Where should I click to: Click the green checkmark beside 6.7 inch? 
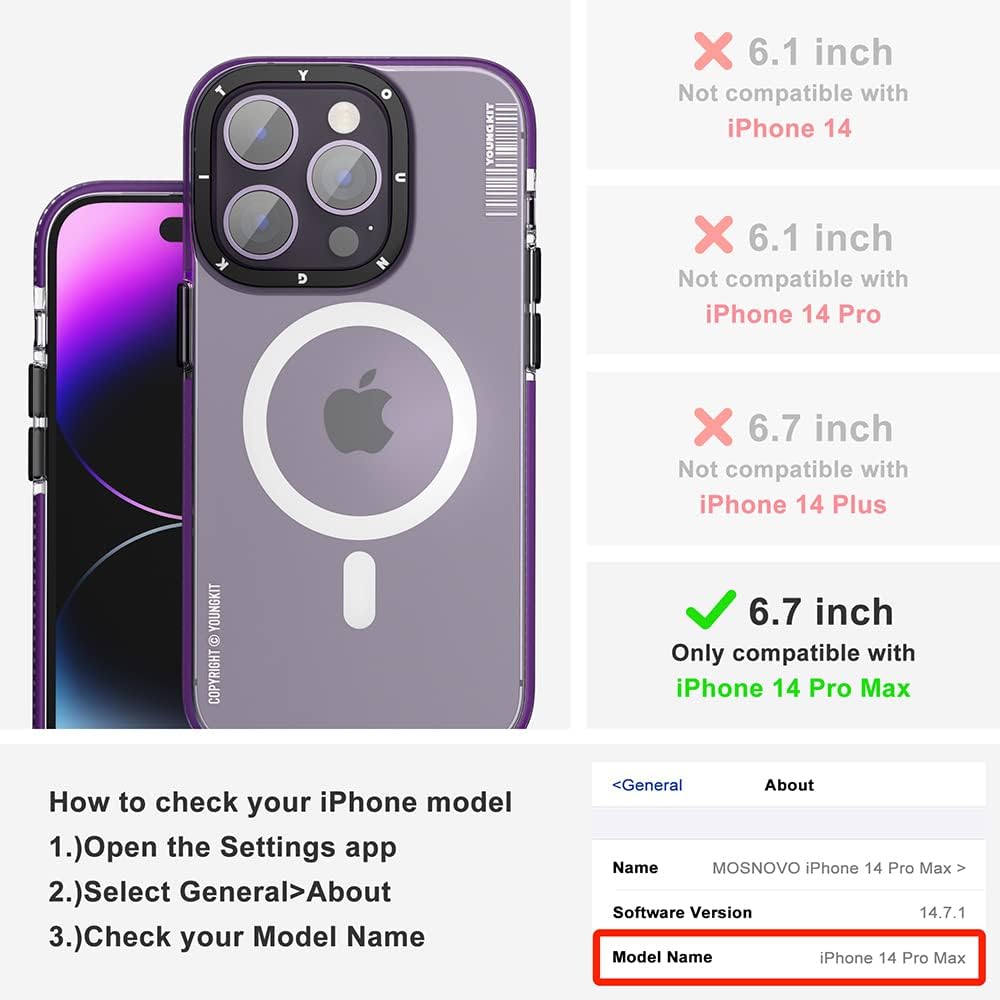point(710,610)
